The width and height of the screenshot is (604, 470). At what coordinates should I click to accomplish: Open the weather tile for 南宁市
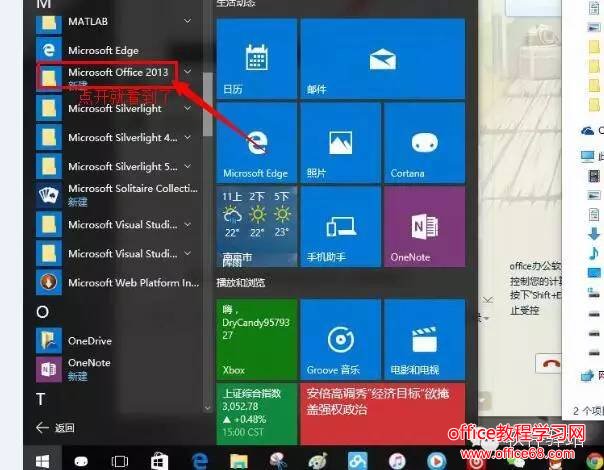(257, 227)
